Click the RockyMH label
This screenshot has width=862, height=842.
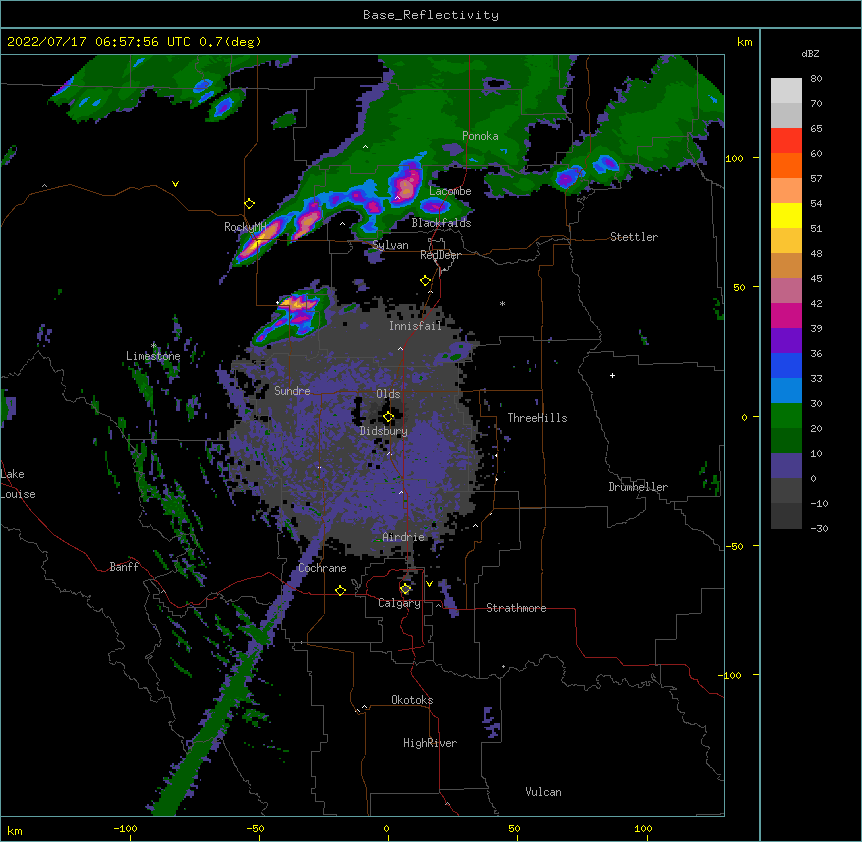click(245, 227)
